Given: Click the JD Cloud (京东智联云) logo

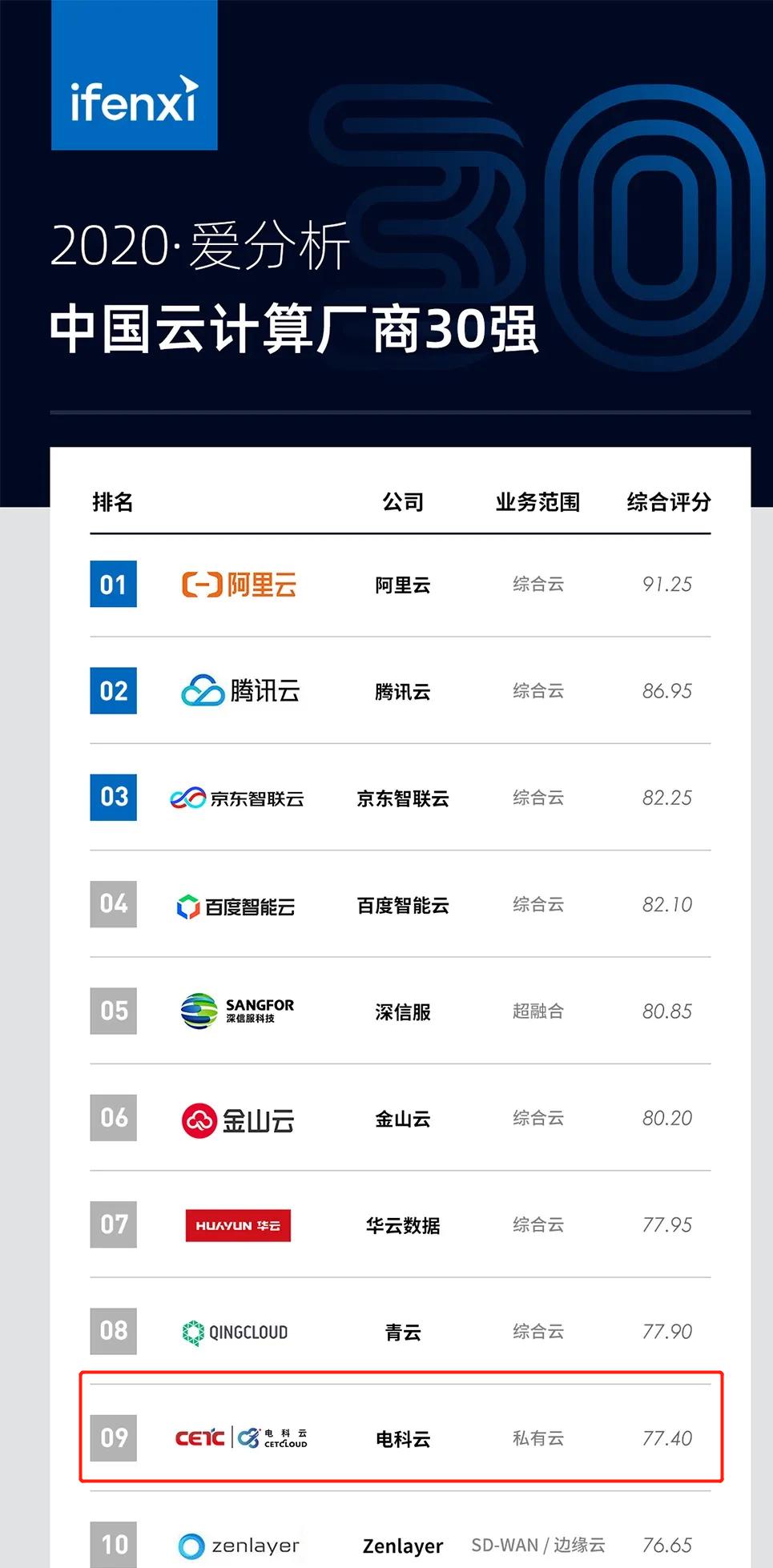Looking at the screenshot, I should click(x=237, y=798).
